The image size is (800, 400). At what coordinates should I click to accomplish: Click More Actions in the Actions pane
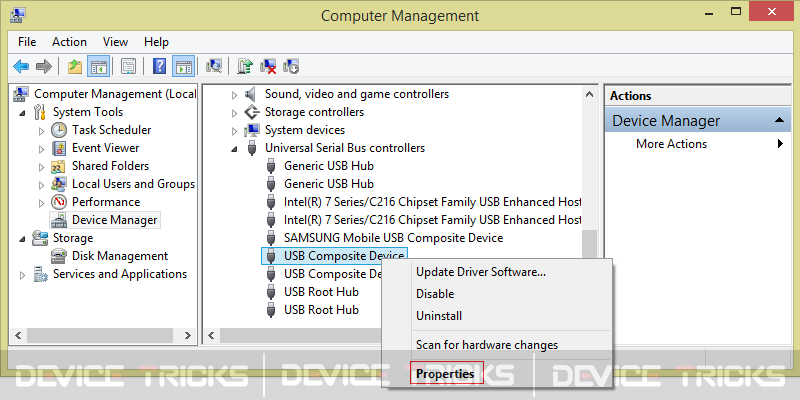[671, 144]
